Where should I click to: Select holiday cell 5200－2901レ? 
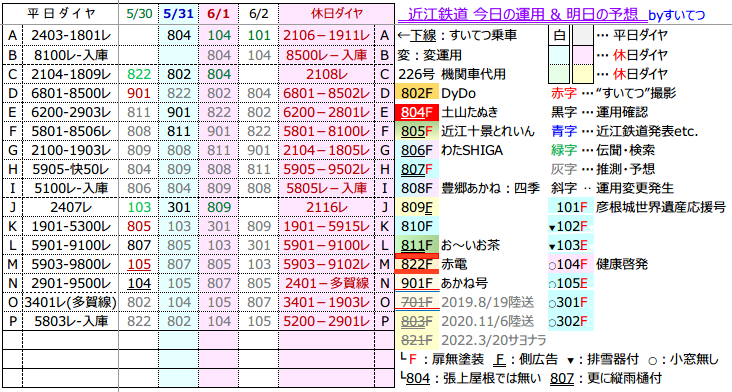point(327,322)
